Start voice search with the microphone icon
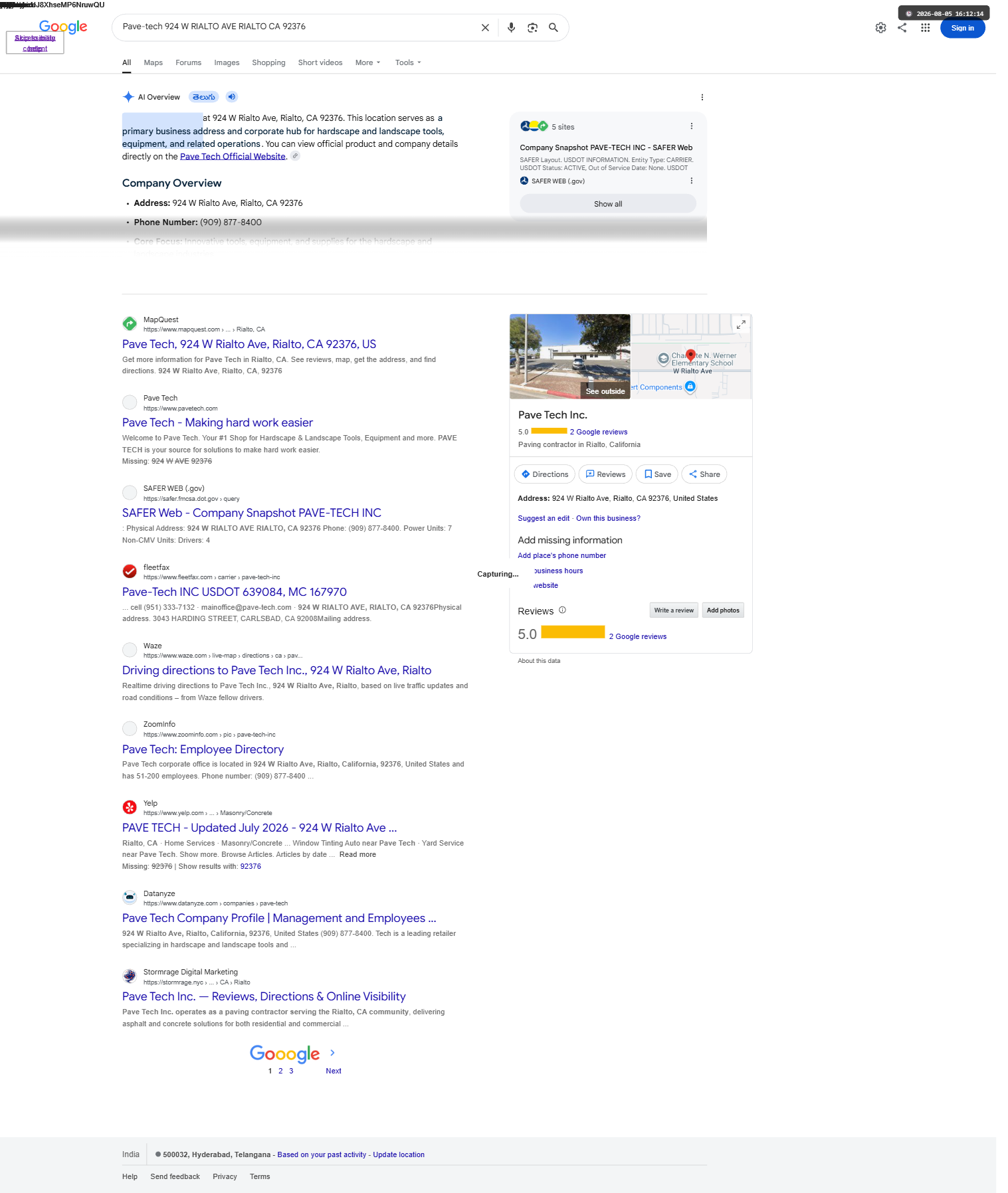The image size is (1008, 1193). tap(511, 28)
